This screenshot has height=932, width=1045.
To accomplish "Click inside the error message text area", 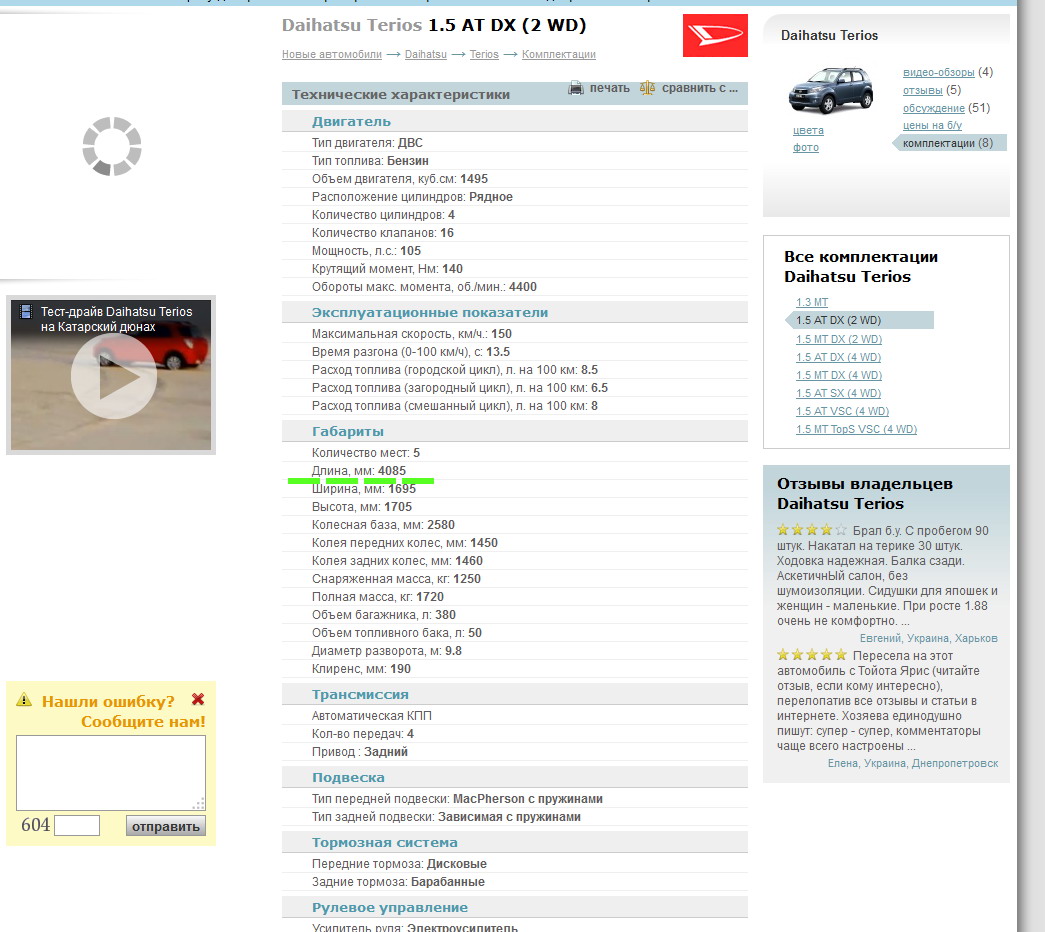I will [111, 772].
